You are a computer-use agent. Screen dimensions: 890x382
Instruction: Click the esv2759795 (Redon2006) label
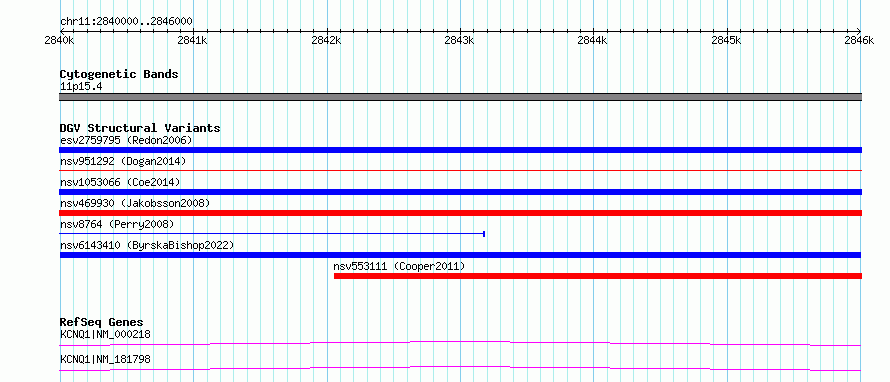[x=126, y=140]
